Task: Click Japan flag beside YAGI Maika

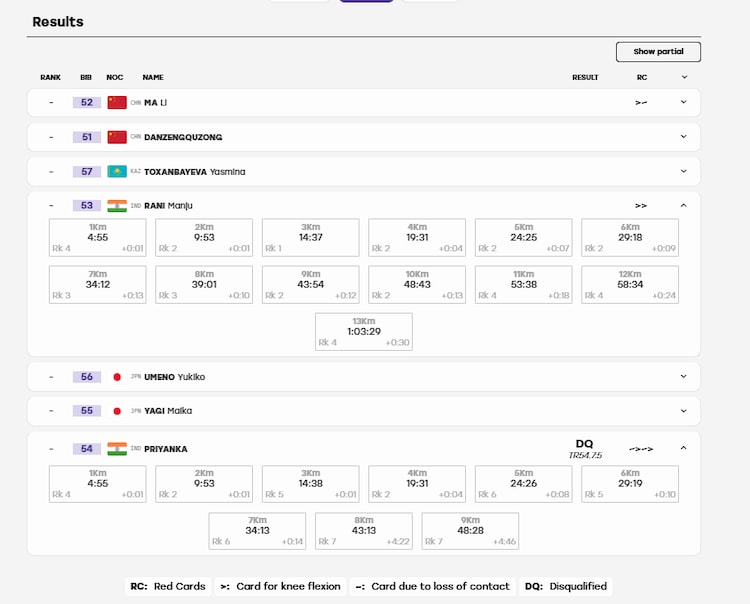Action: tap(117, 411)
